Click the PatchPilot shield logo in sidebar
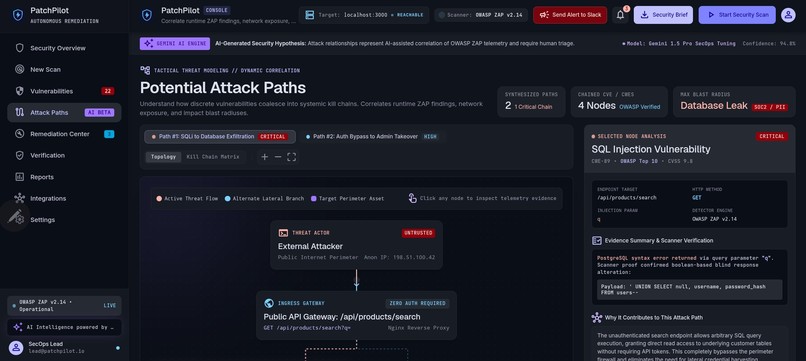The height and width of the screenshot is (361, 806). pos(18,15)
